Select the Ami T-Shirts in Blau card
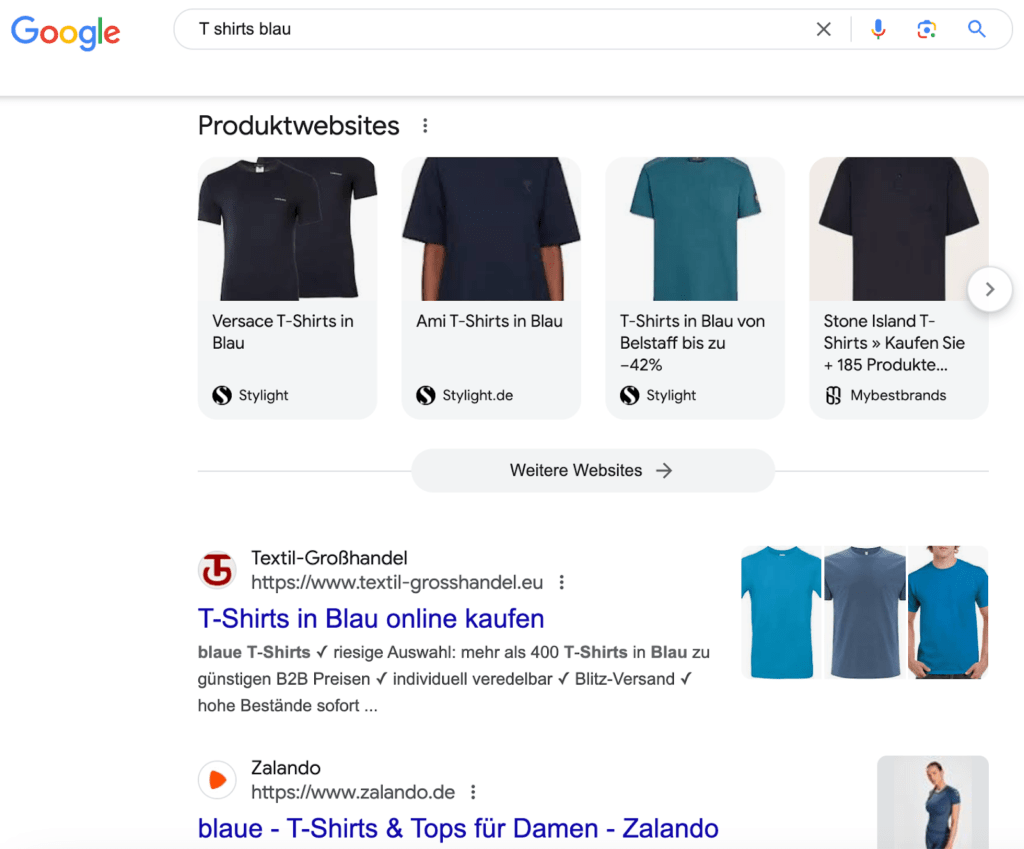 pyautogui.click(x=491, y=288)
